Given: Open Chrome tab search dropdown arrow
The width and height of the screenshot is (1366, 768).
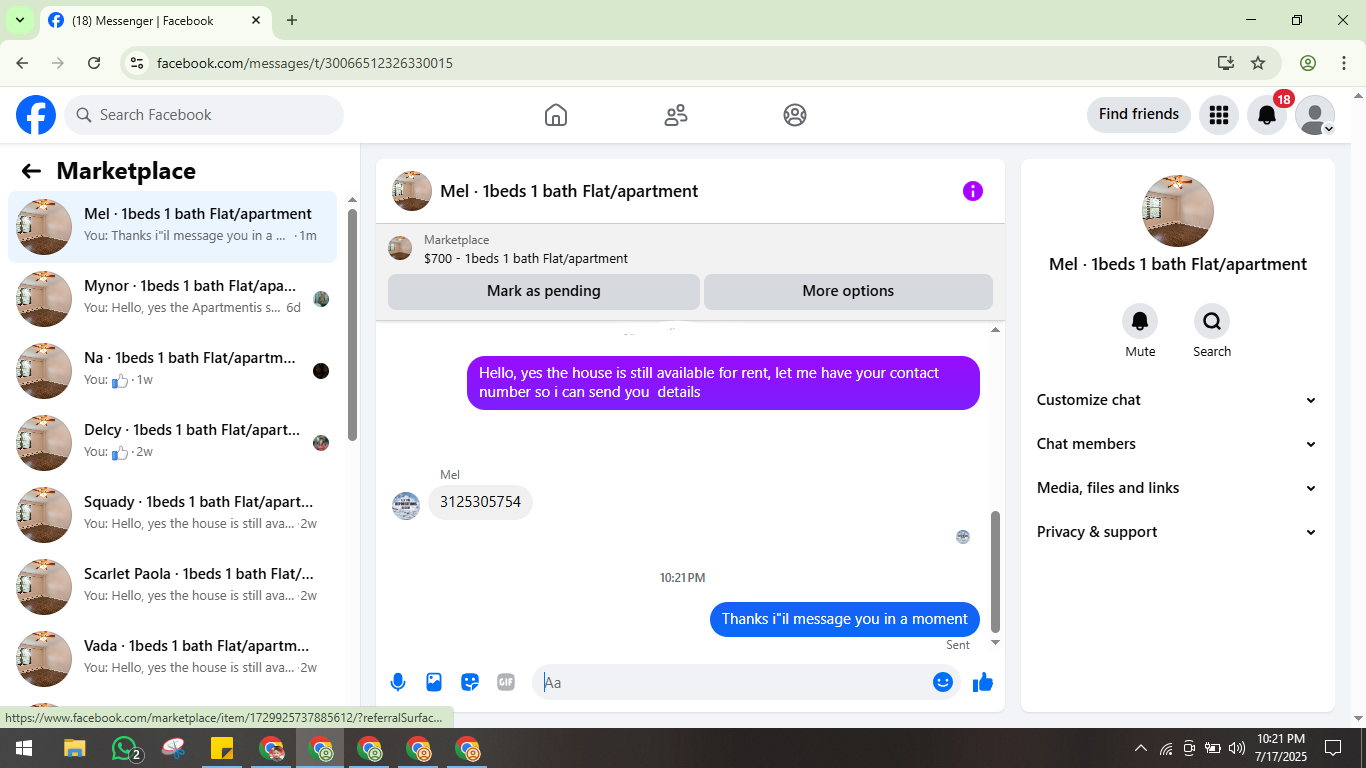Looking at the screenshot, I should click(19, 20).
